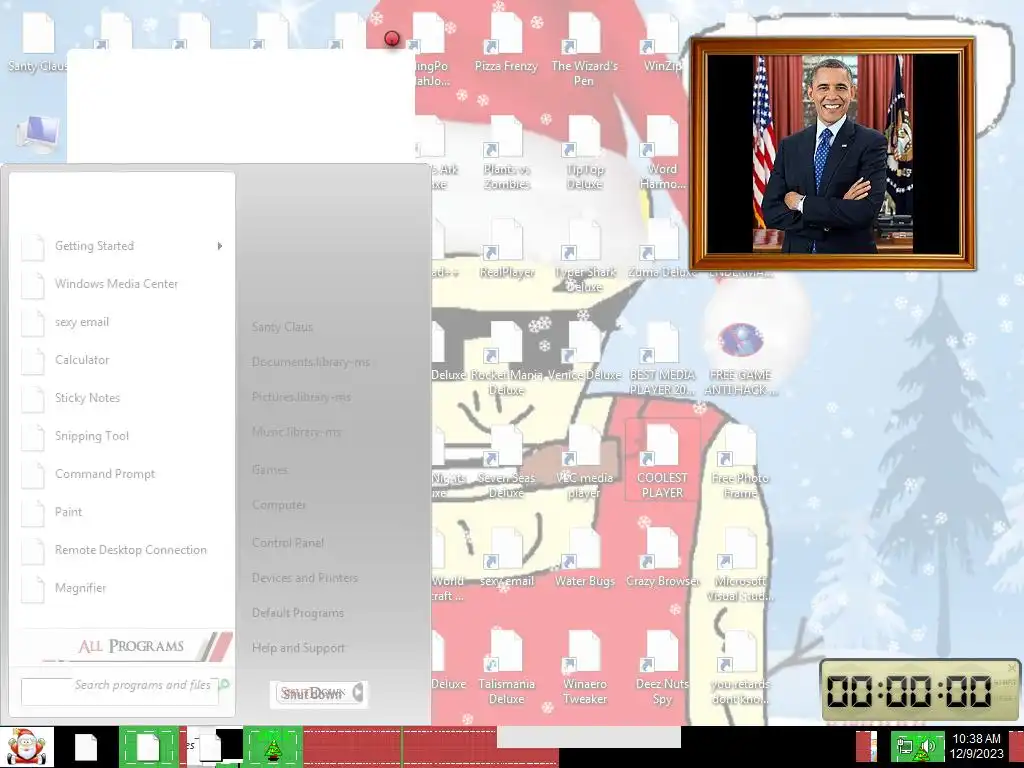Open the Venice Deluxe desktop shortcut
Image resolution: width=1024 pixels, height=768 pixels.
click(x=584, y=353)
